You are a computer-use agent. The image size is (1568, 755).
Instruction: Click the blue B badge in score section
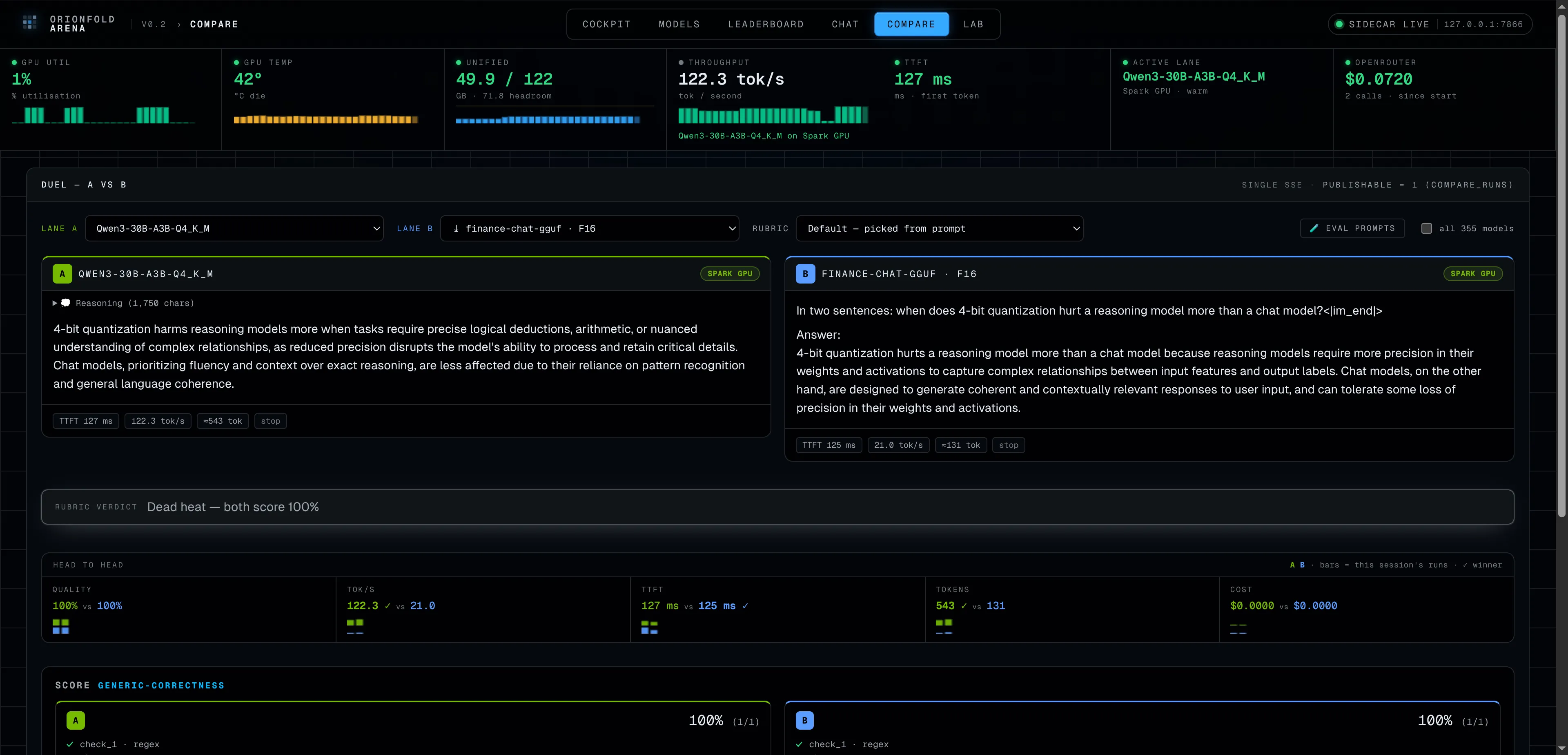(x=805, y=720)
